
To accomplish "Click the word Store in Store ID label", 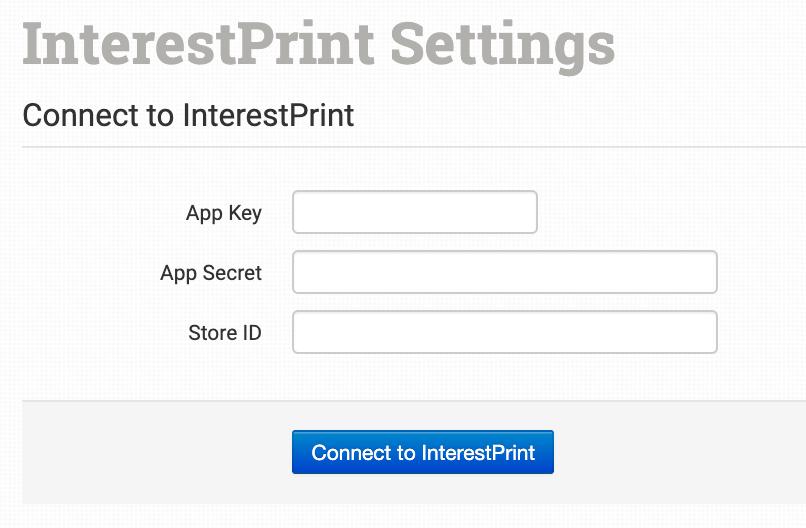I will 211,333.
